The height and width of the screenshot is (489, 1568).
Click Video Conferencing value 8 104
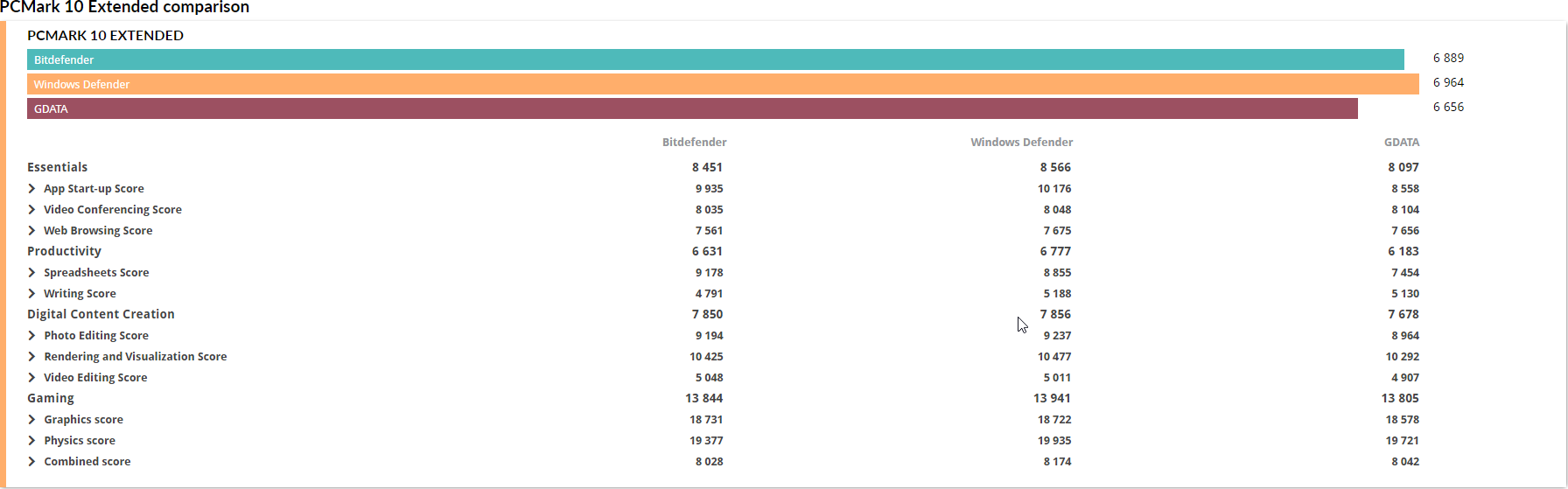coord(1405,210)
